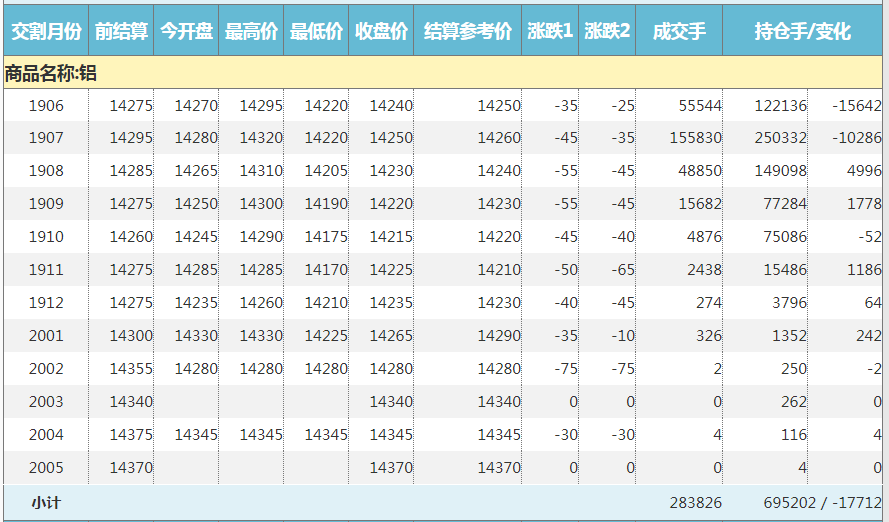Select the 今开盘 column header
Screen dimensions: 889x522
(x=186, y=32)
